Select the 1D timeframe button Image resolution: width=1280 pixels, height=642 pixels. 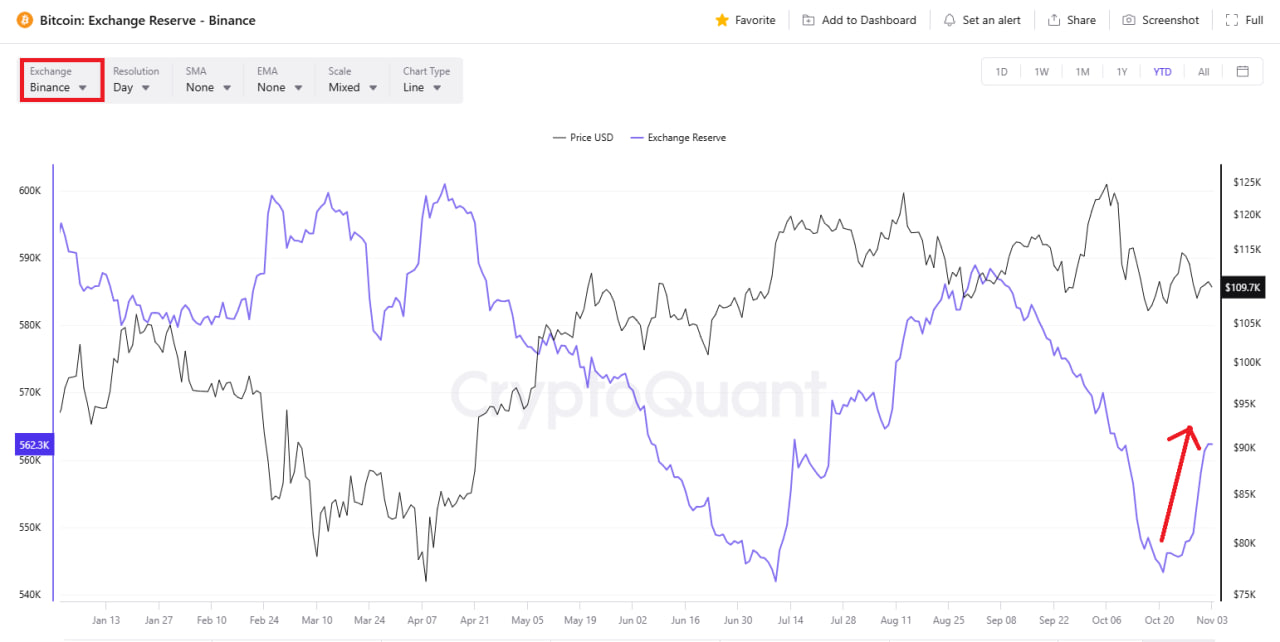[1001, 71]
